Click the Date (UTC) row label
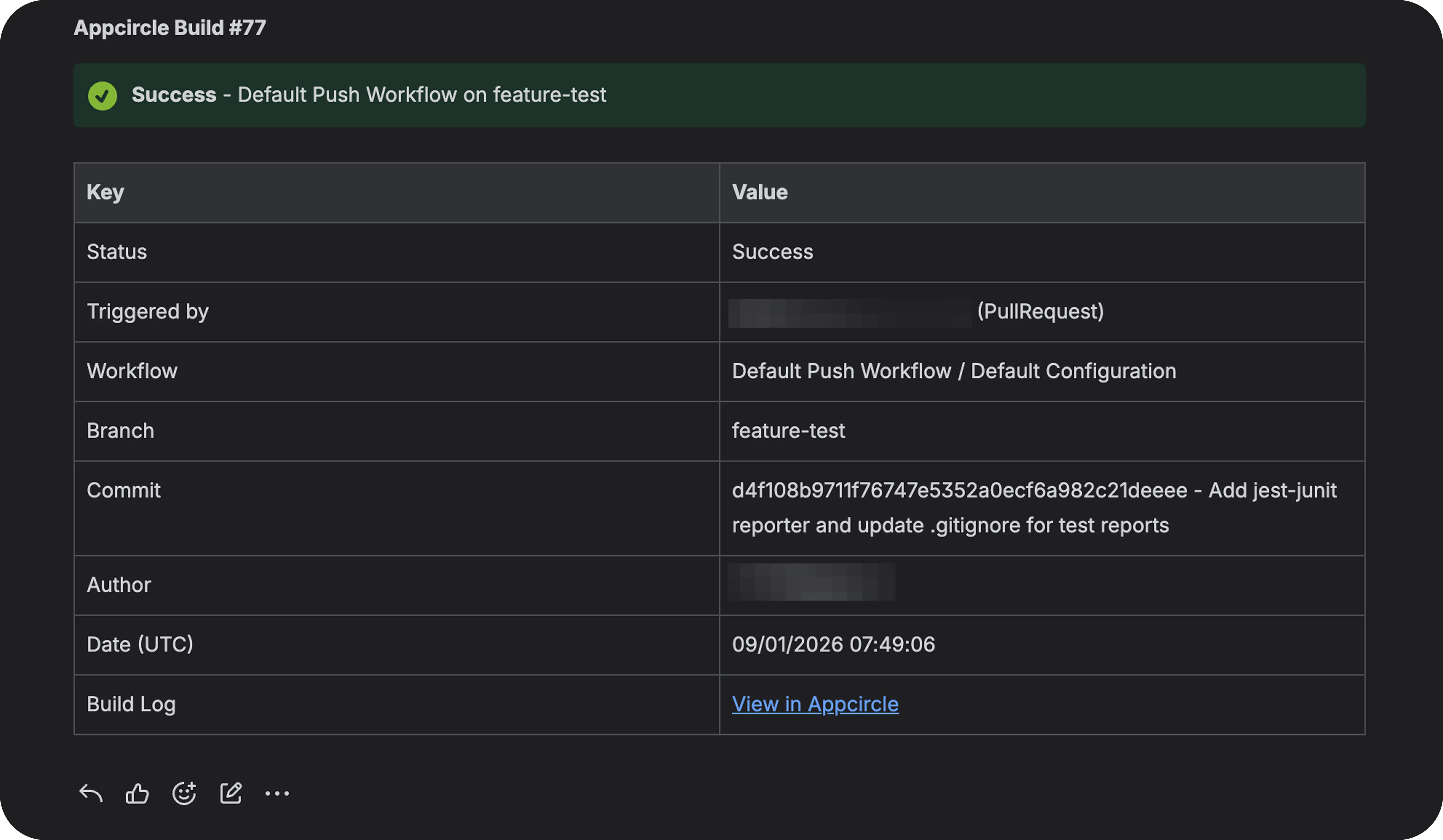 click(140, 645)
